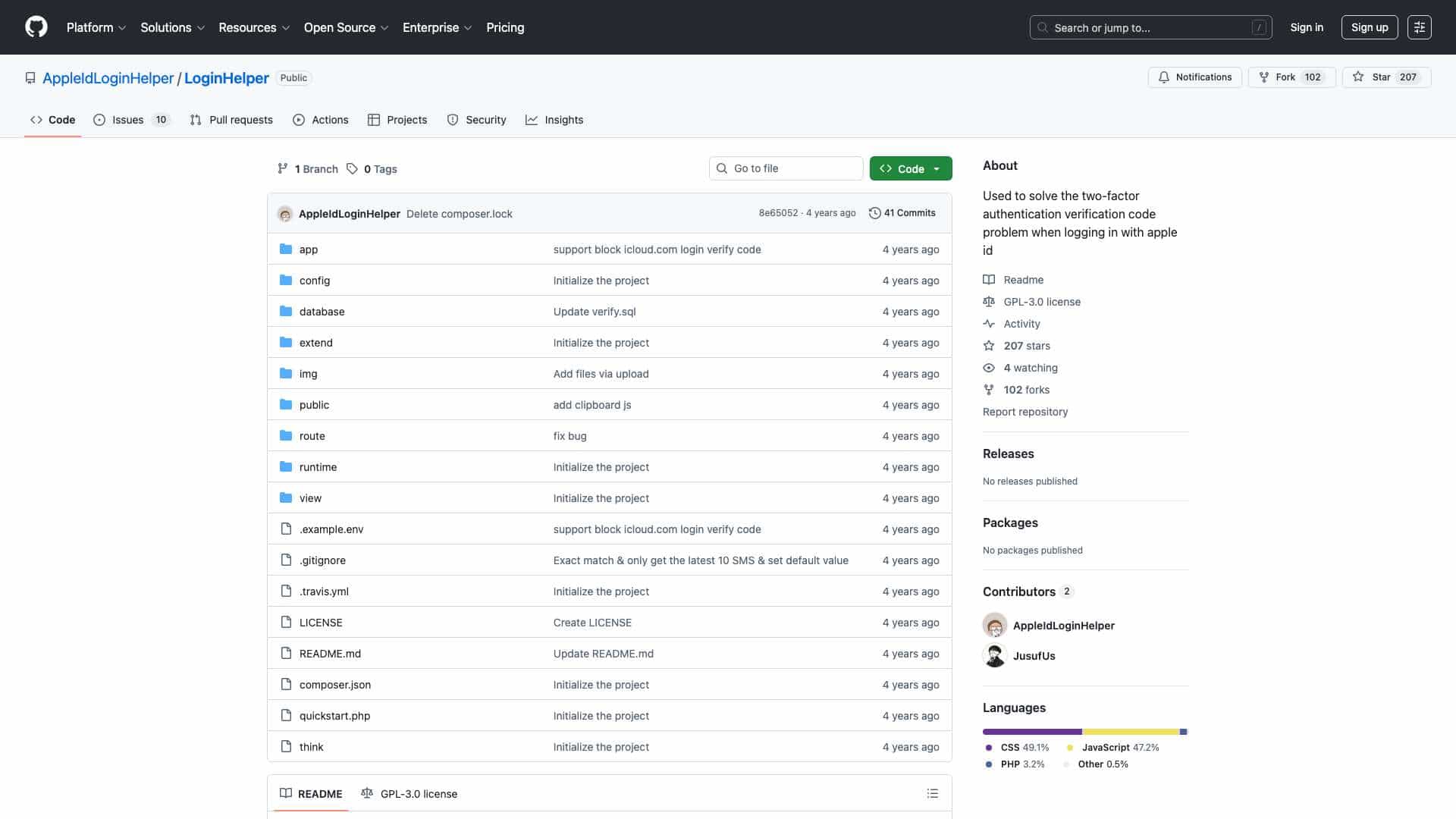Open the Security tab
Image resolution: width=1456 pixels, height=819 pixels.
(476, 120)
